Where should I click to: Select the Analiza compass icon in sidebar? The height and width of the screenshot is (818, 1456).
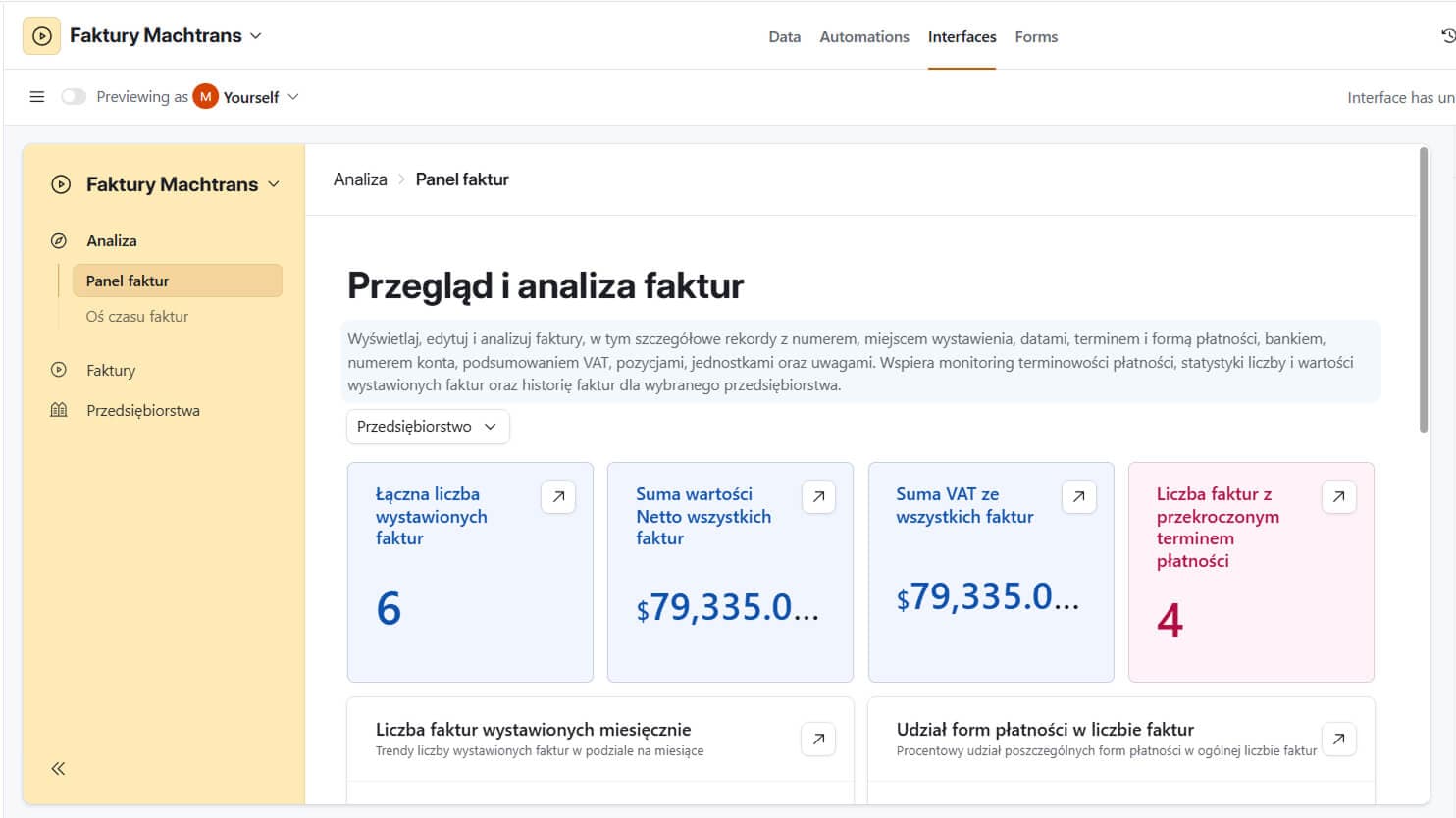(x=61, y=239)
